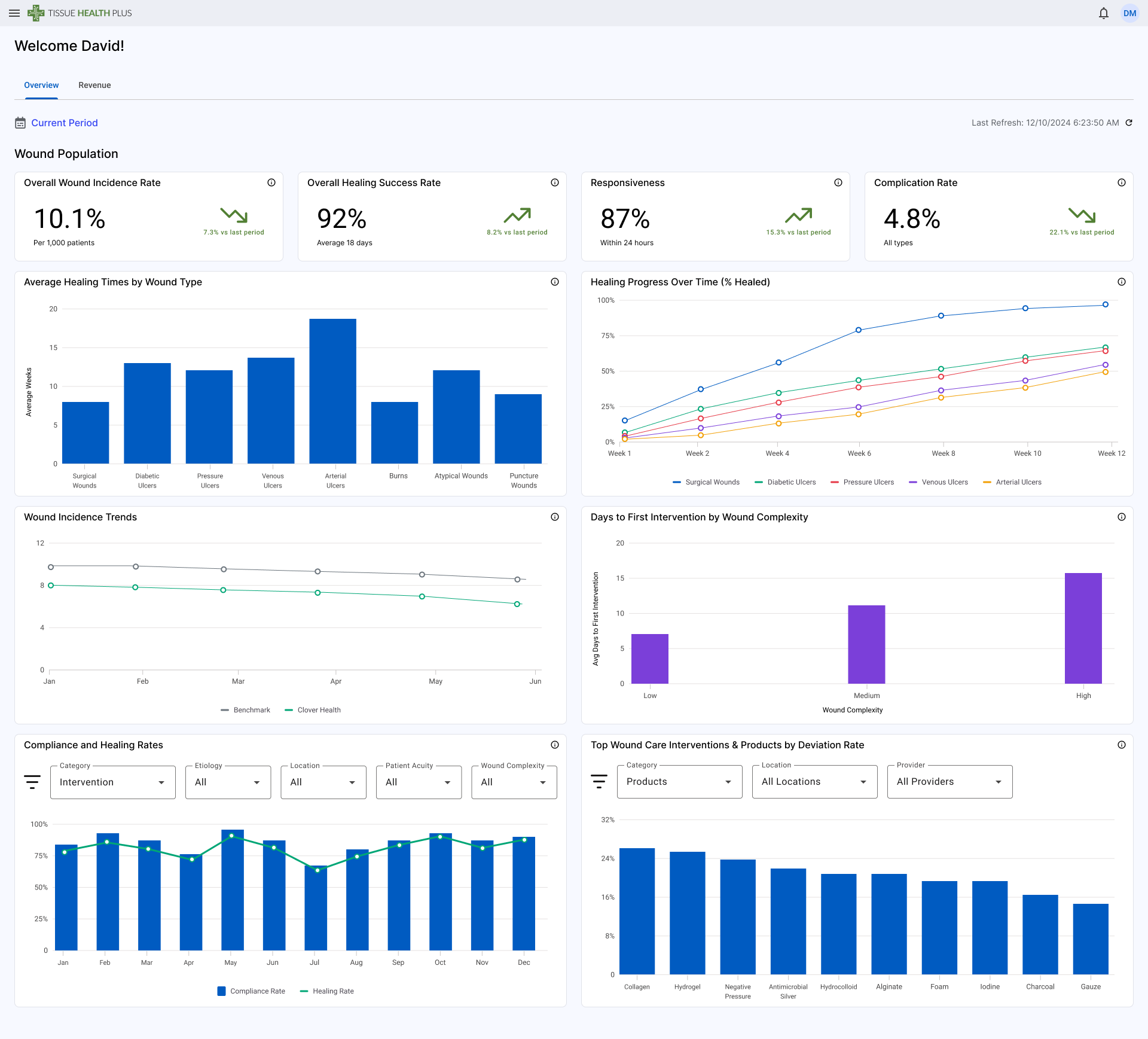
Task: Click the DM user avatar
Action: 1129,13
